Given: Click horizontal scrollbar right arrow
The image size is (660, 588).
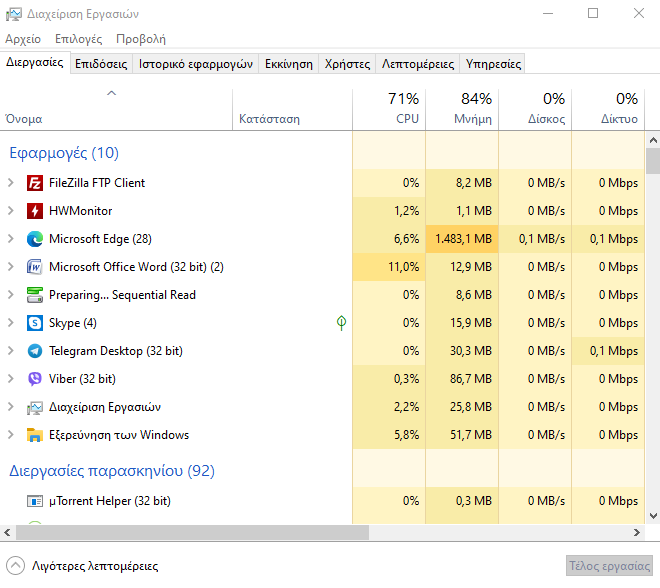Looking at the screenshot, I should coord(637,532).
